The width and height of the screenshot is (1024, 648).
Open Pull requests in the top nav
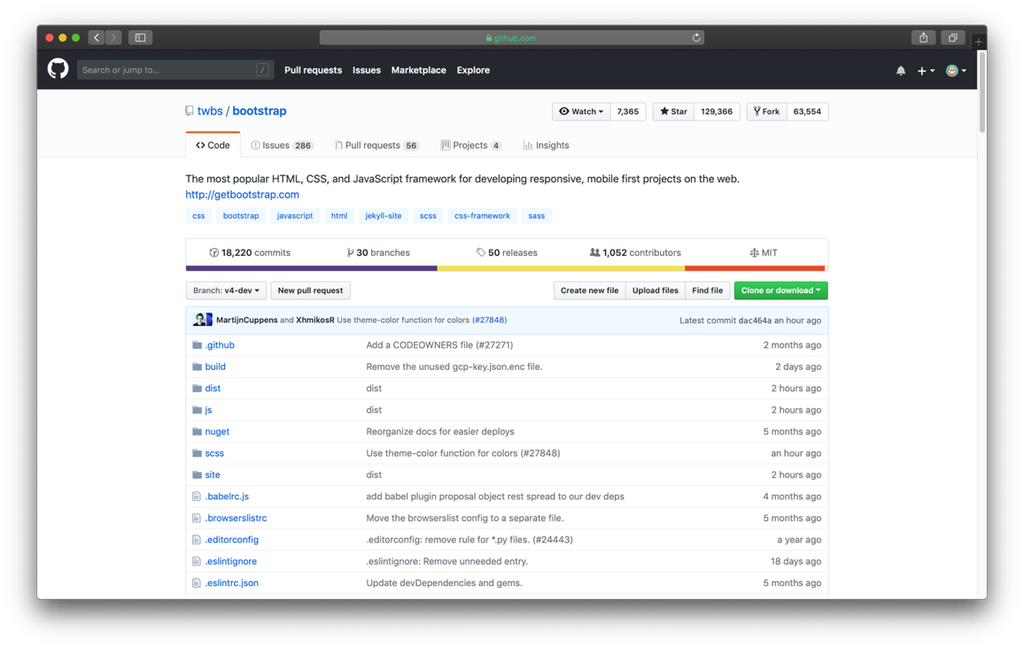(313, 70)
